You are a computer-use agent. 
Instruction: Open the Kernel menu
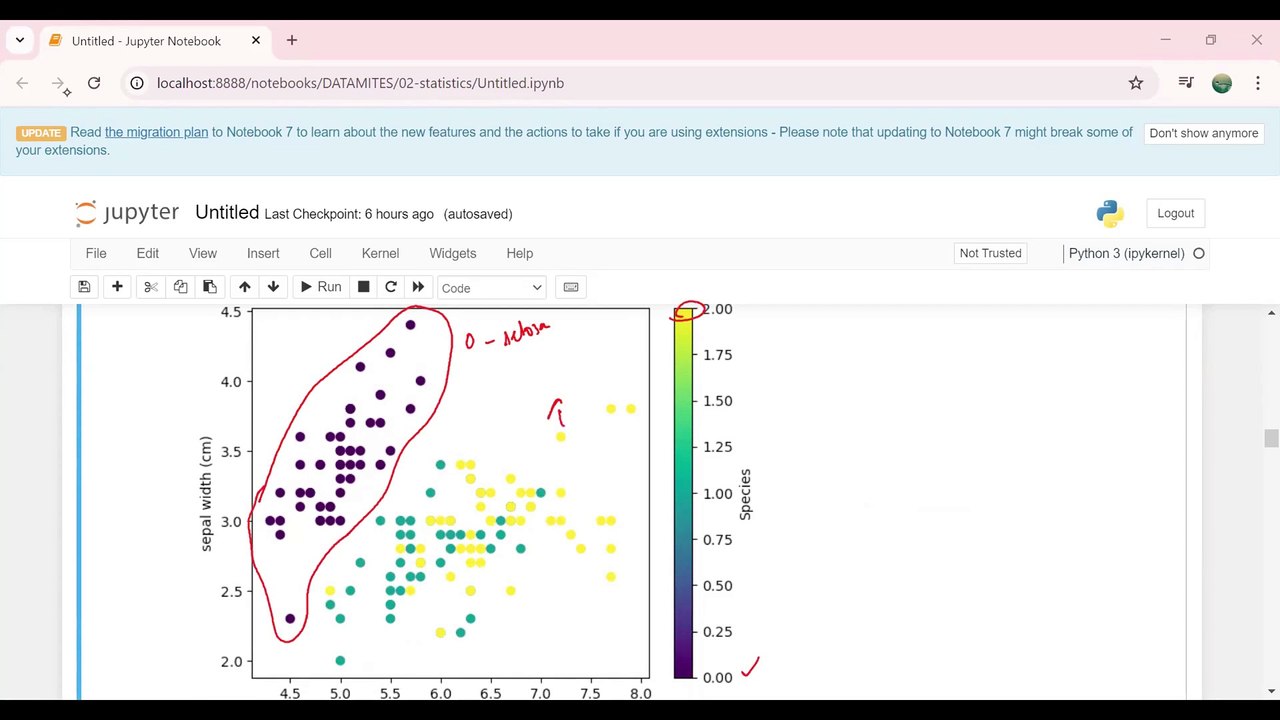pyautogui.click(x=380, y=253)
